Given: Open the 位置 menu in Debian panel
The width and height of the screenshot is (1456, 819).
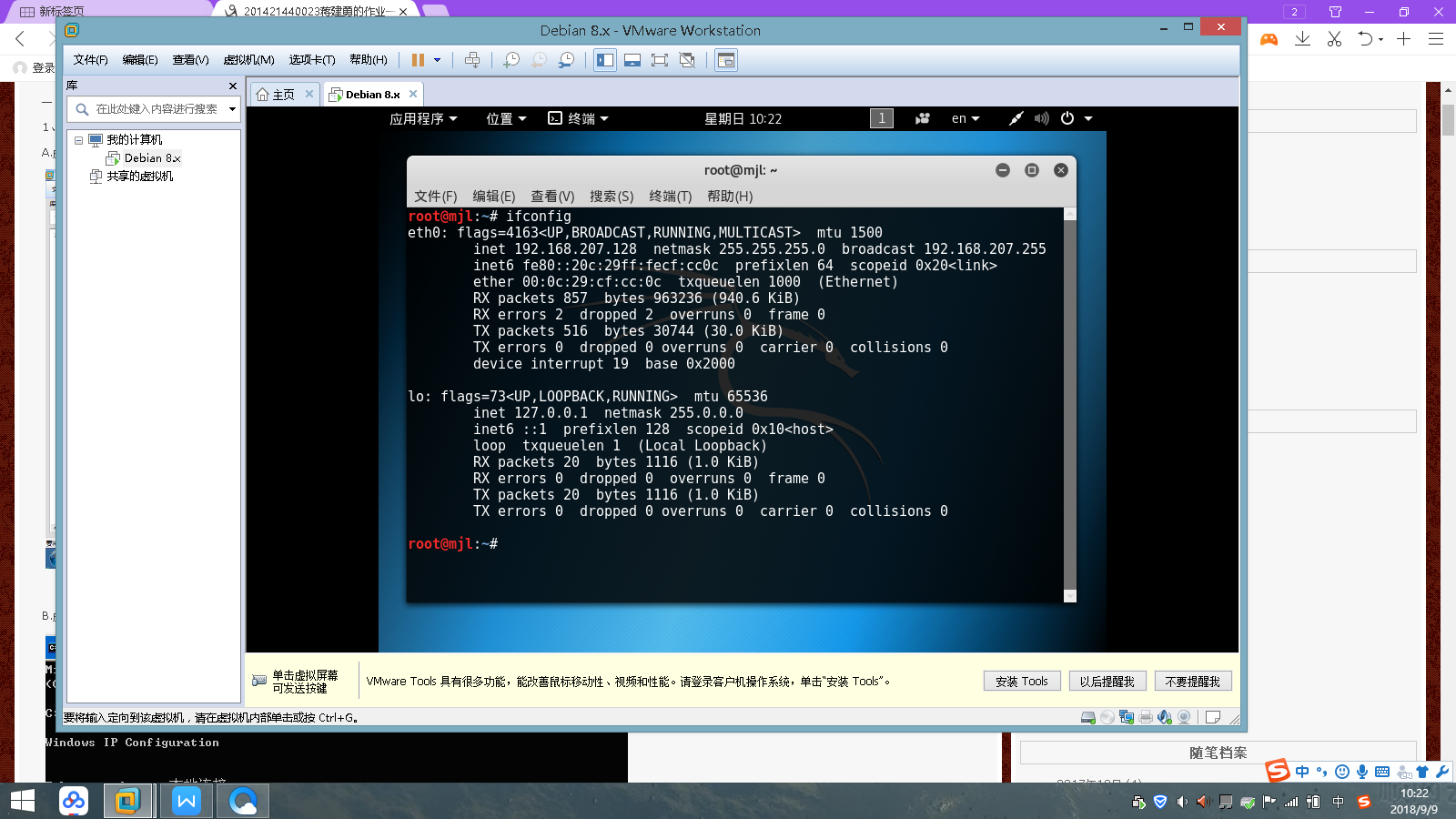Looking at the screenshot, I should pyautogui.click(x=506, y=118).
